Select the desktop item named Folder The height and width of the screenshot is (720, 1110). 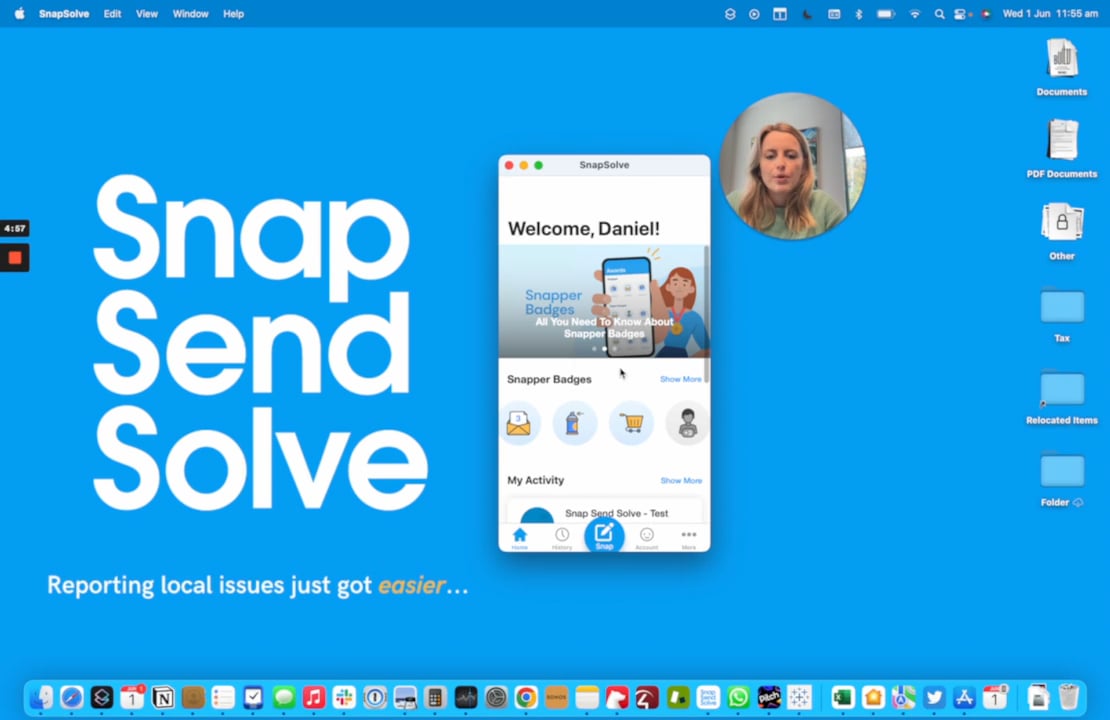(x=1061, y=478)
